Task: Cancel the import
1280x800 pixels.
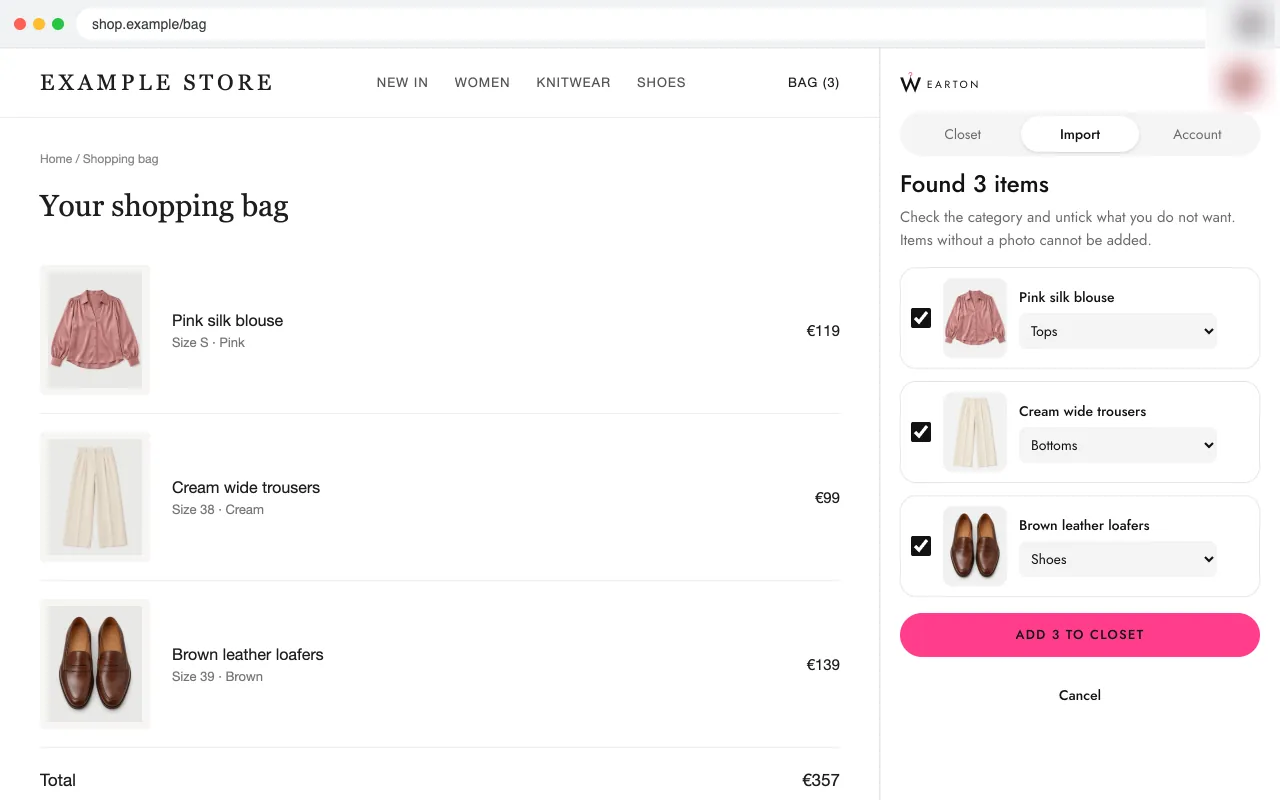Action: coord(1080,695)
